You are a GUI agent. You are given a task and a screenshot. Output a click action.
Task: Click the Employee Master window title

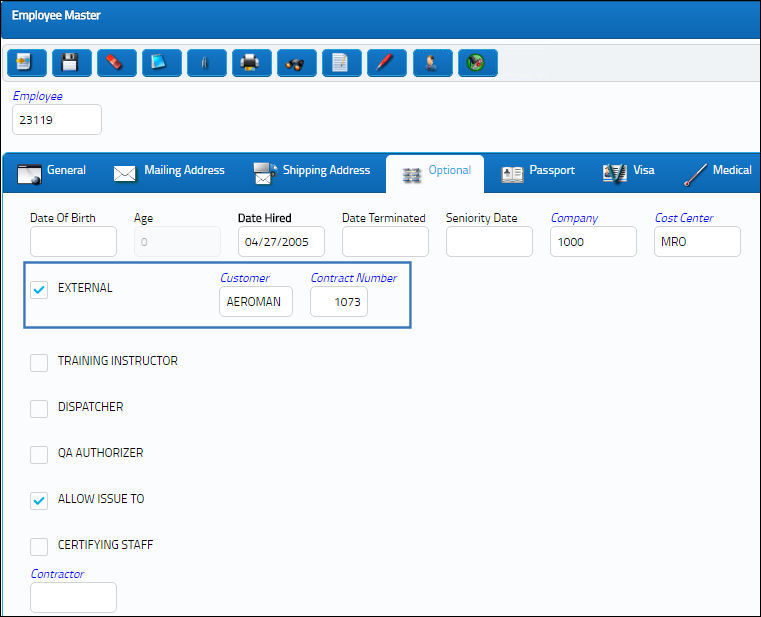click(56, 15)
